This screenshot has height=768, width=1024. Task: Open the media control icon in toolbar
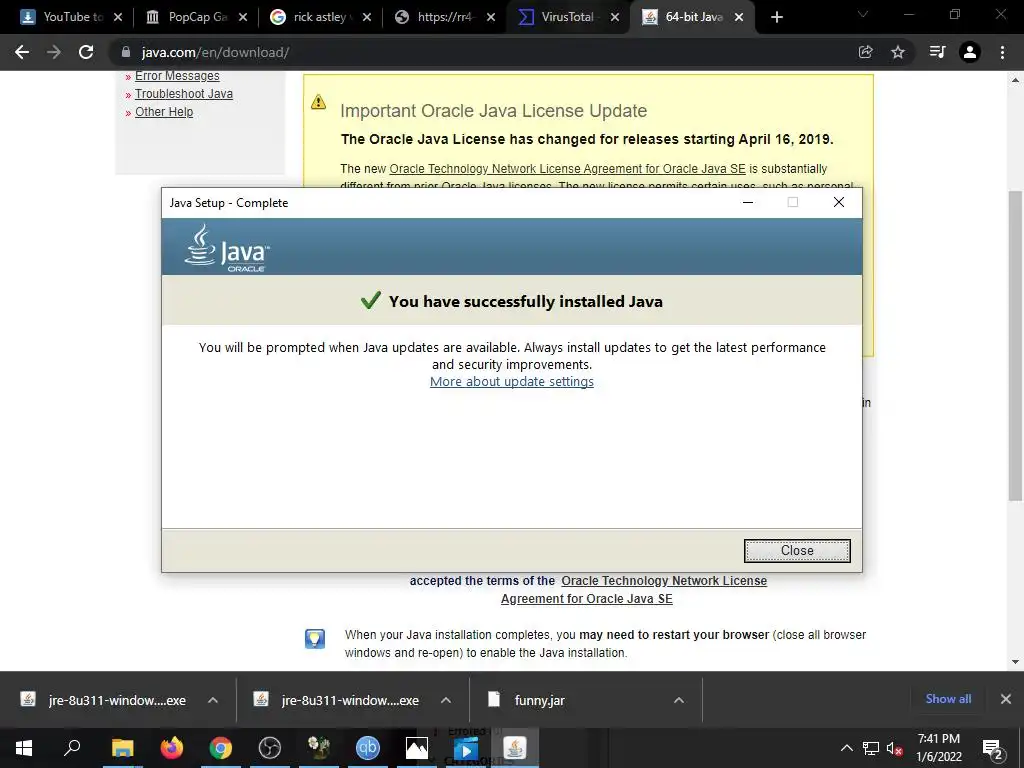click(x=937, y=52)
